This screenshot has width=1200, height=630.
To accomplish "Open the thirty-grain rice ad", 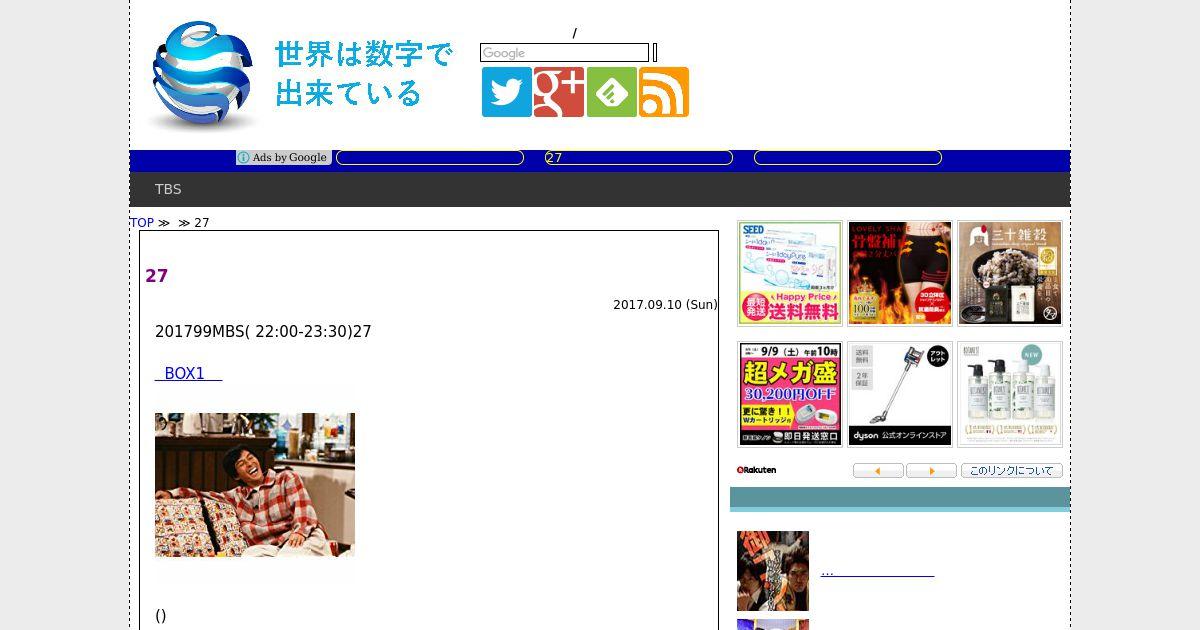I will click(x=1010, y=273).
